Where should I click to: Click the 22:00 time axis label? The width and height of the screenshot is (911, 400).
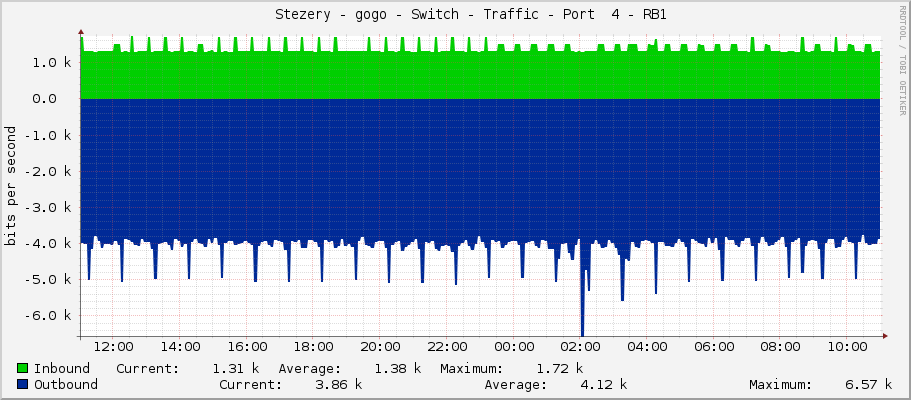coord(446,347)
